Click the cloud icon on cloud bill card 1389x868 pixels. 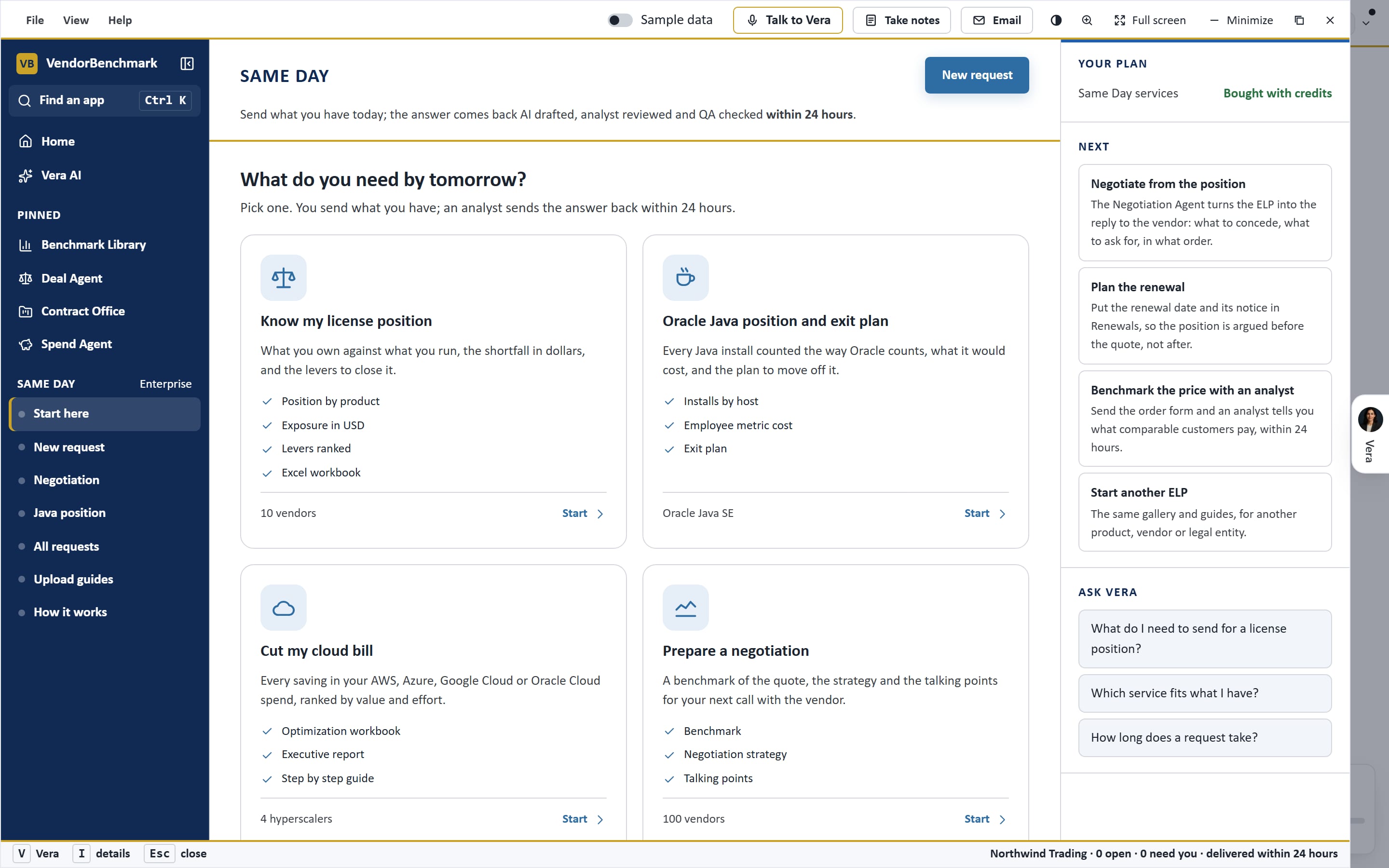coord(284,608)
